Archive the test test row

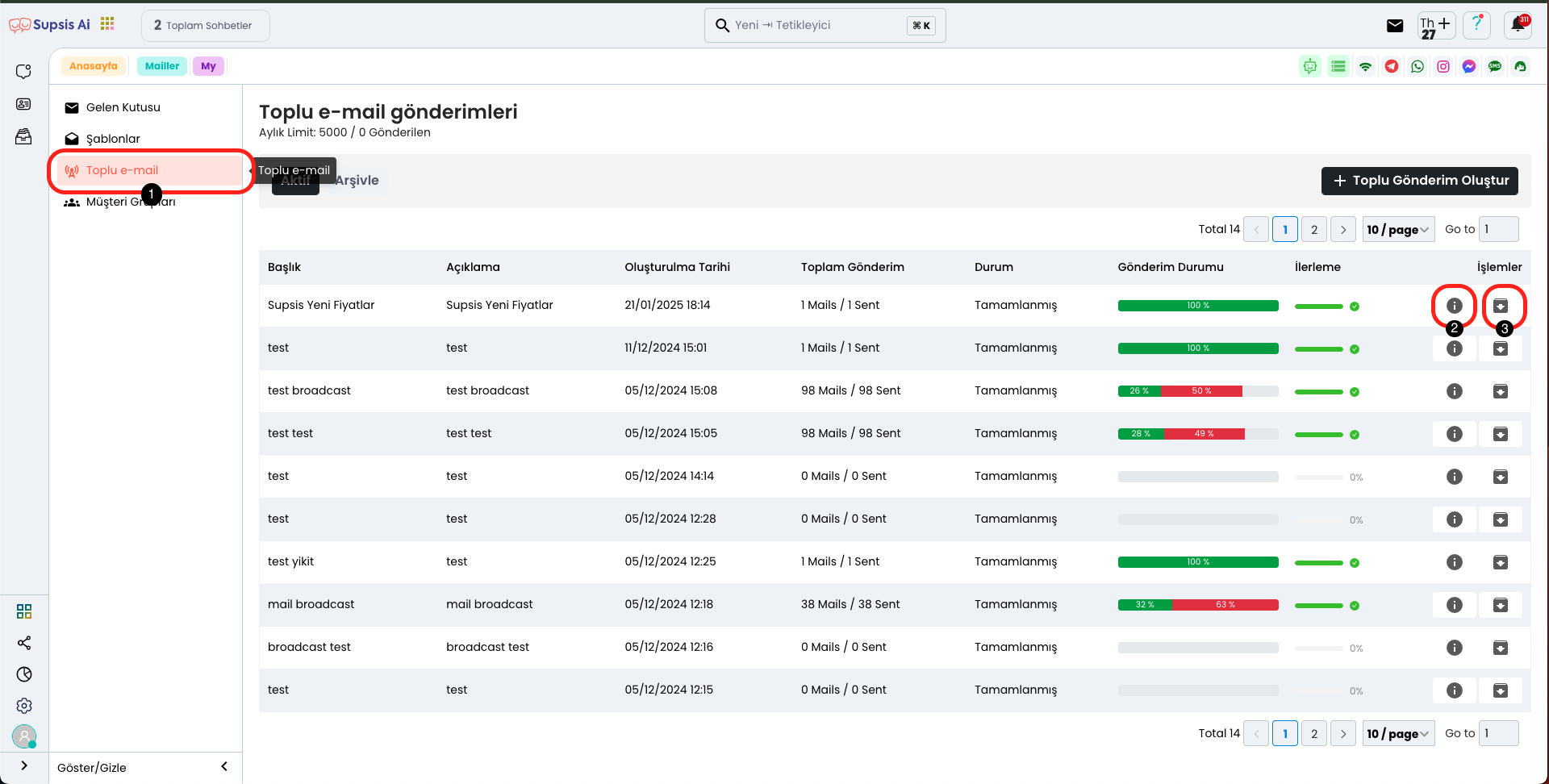coord(1501,434)
